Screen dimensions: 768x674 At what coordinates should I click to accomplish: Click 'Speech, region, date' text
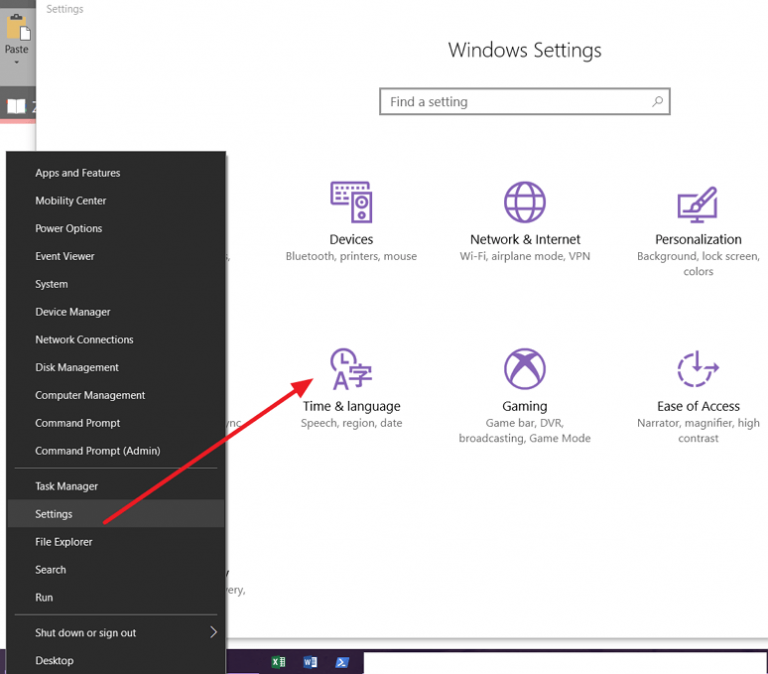click(x=351, y=423)
